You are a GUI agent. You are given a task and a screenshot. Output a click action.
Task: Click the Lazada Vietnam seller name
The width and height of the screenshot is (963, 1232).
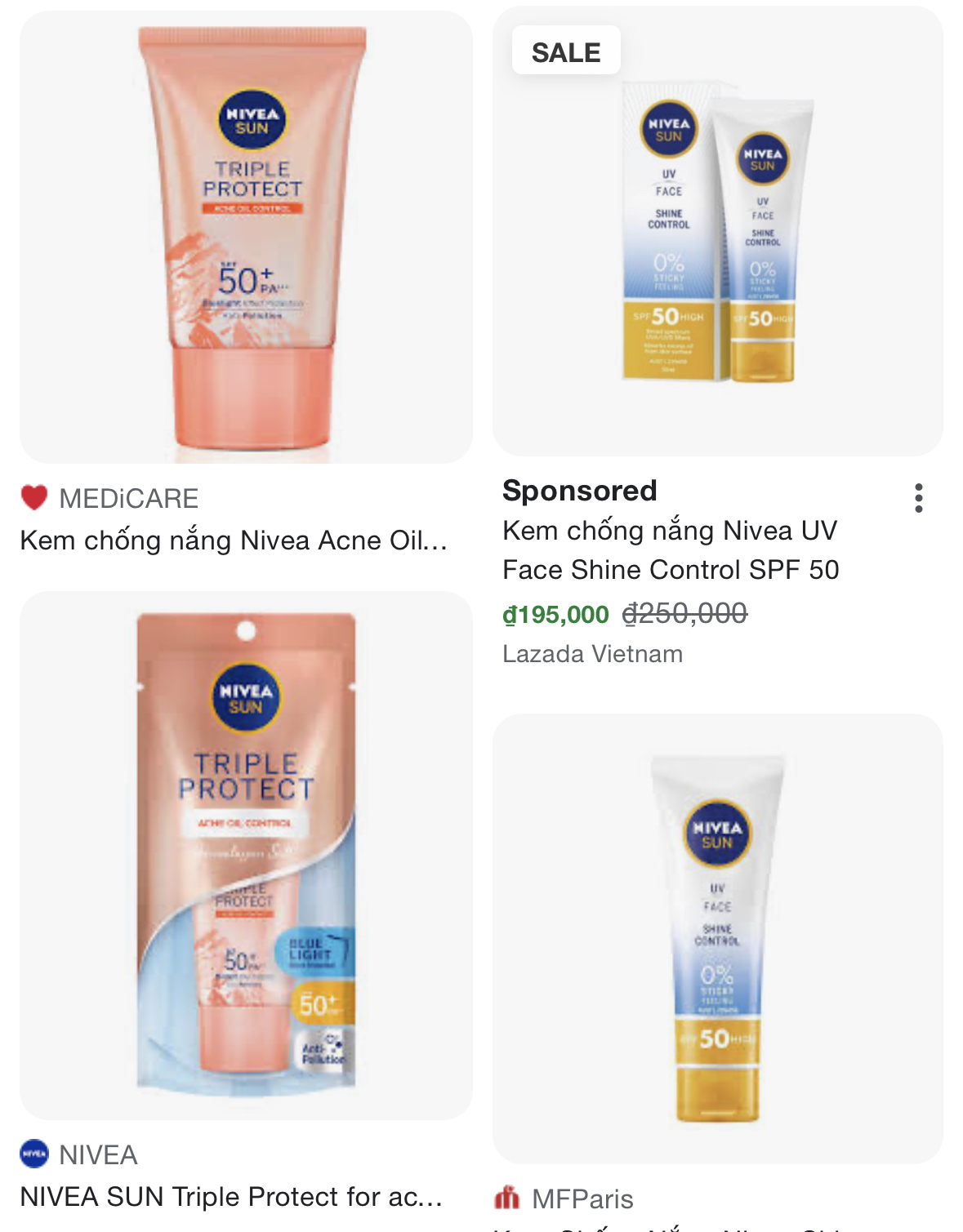pos(592,654)
